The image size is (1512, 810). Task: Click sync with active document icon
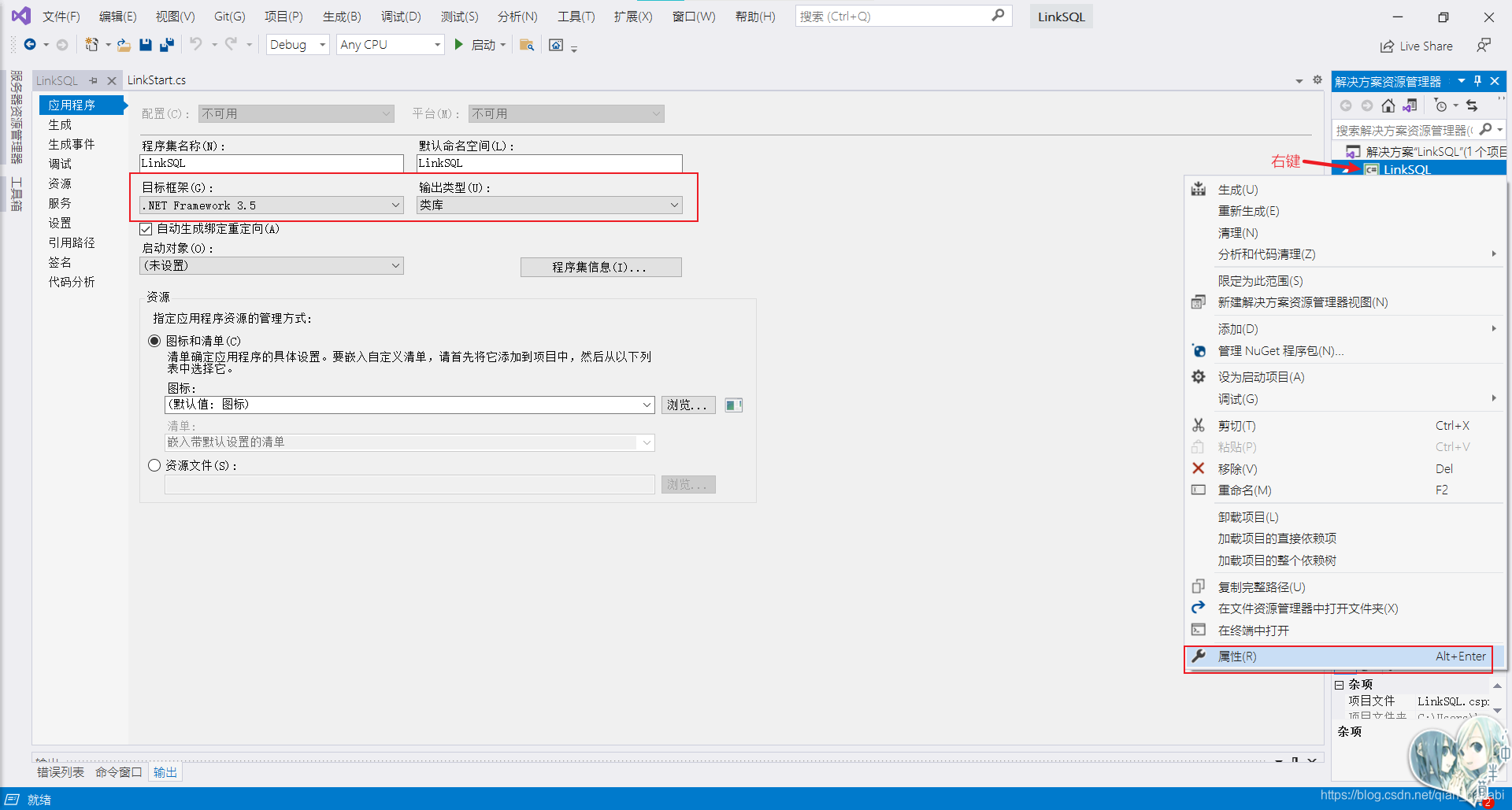coord(1472,105)
